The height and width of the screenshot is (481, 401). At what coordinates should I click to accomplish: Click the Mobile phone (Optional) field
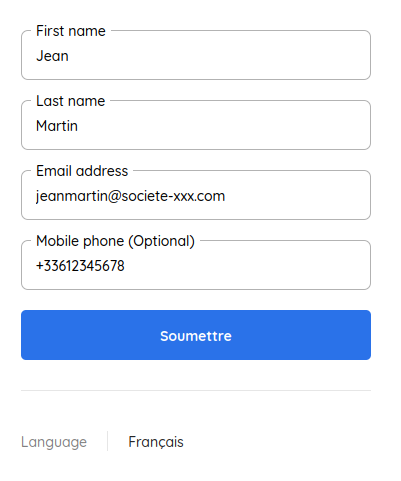pos(196,265)
